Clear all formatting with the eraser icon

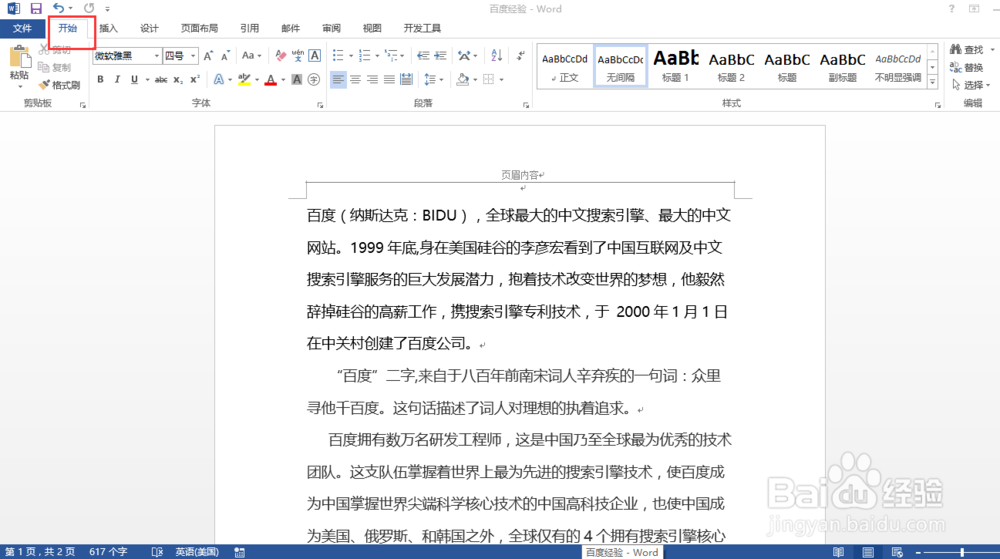click(x=280, y=56)
